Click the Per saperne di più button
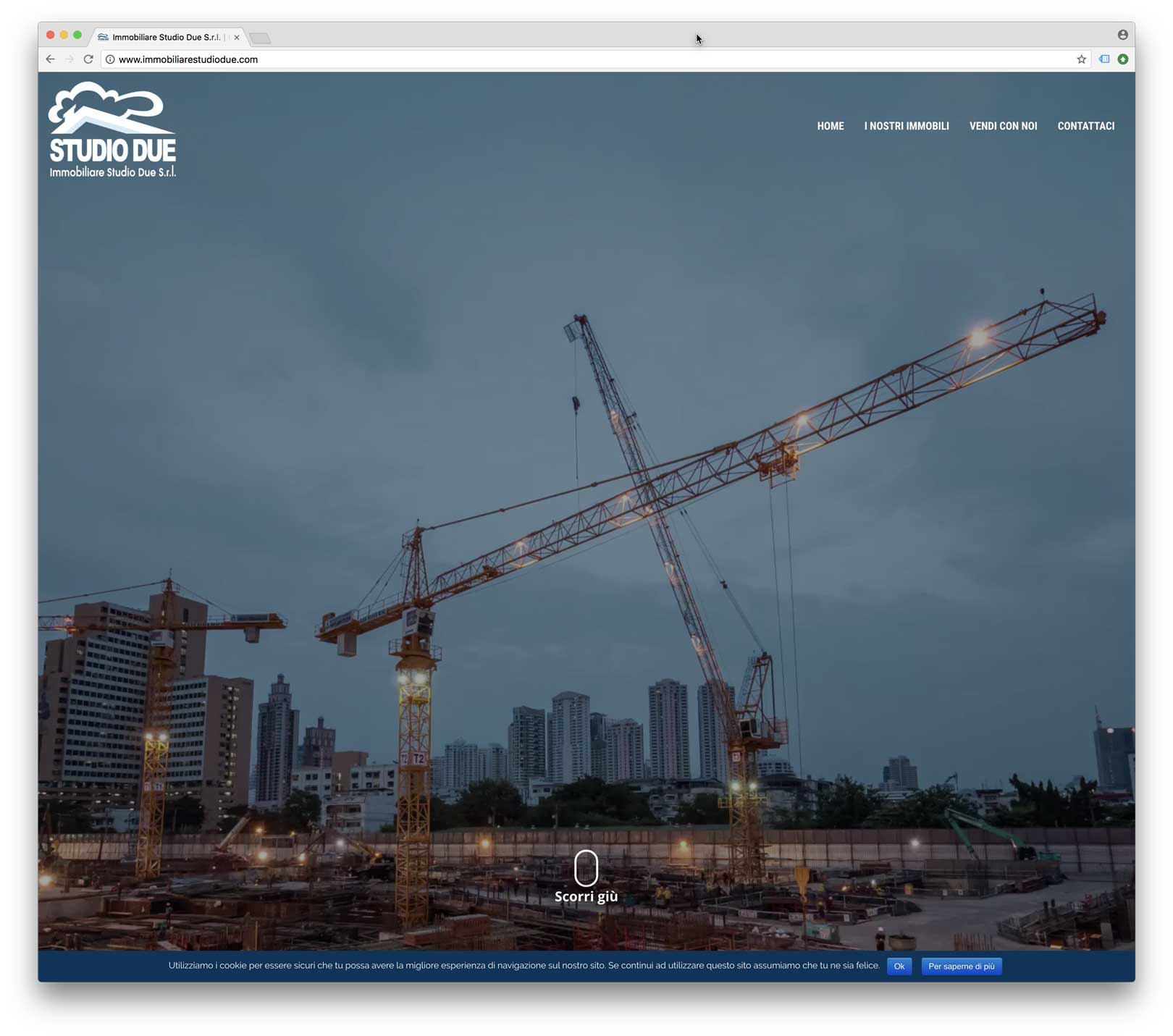Viewport: 1173px width, 1036px height. (961, 966)
